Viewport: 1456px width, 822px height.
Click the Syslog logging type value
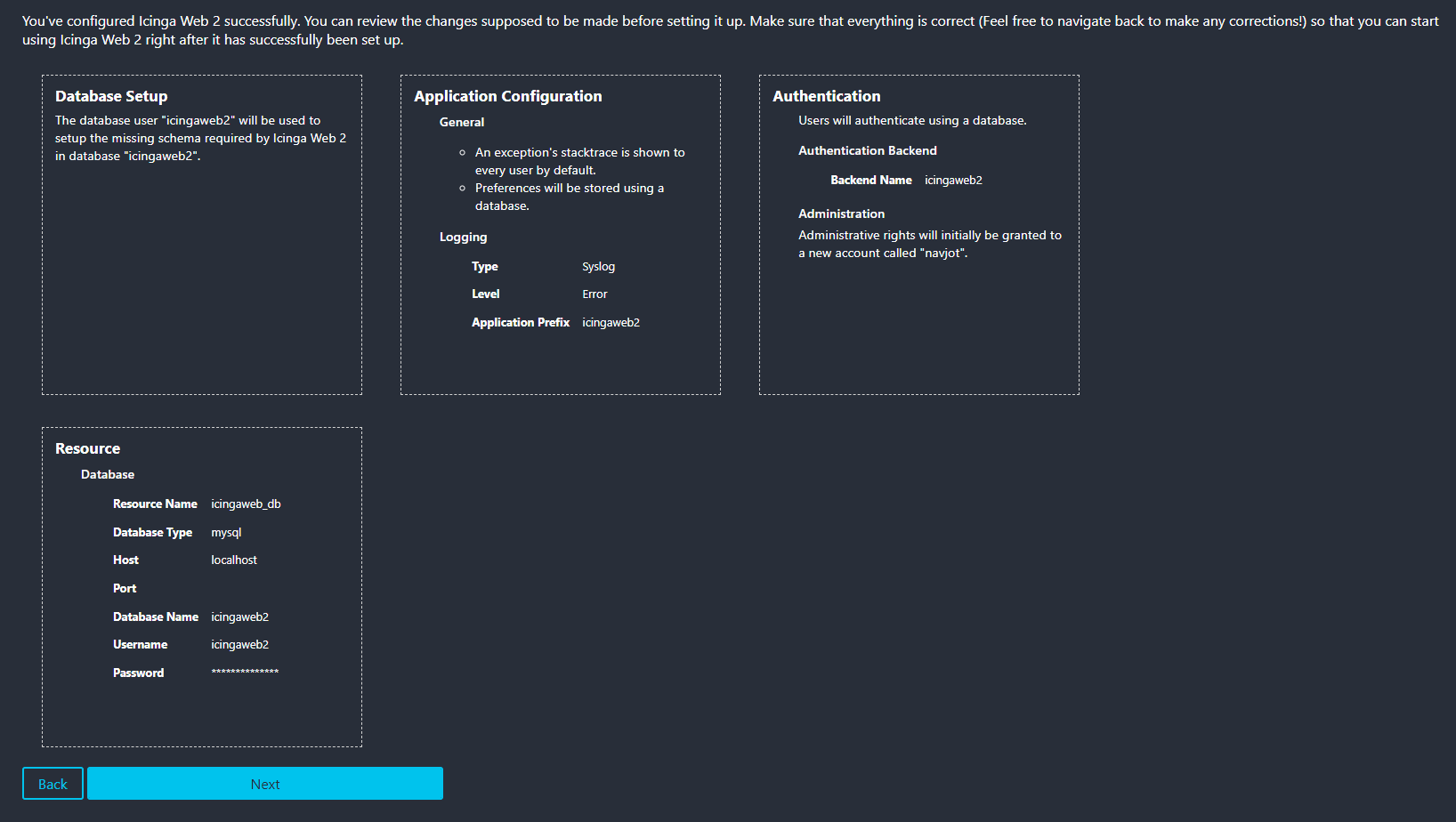click(599, 266)
